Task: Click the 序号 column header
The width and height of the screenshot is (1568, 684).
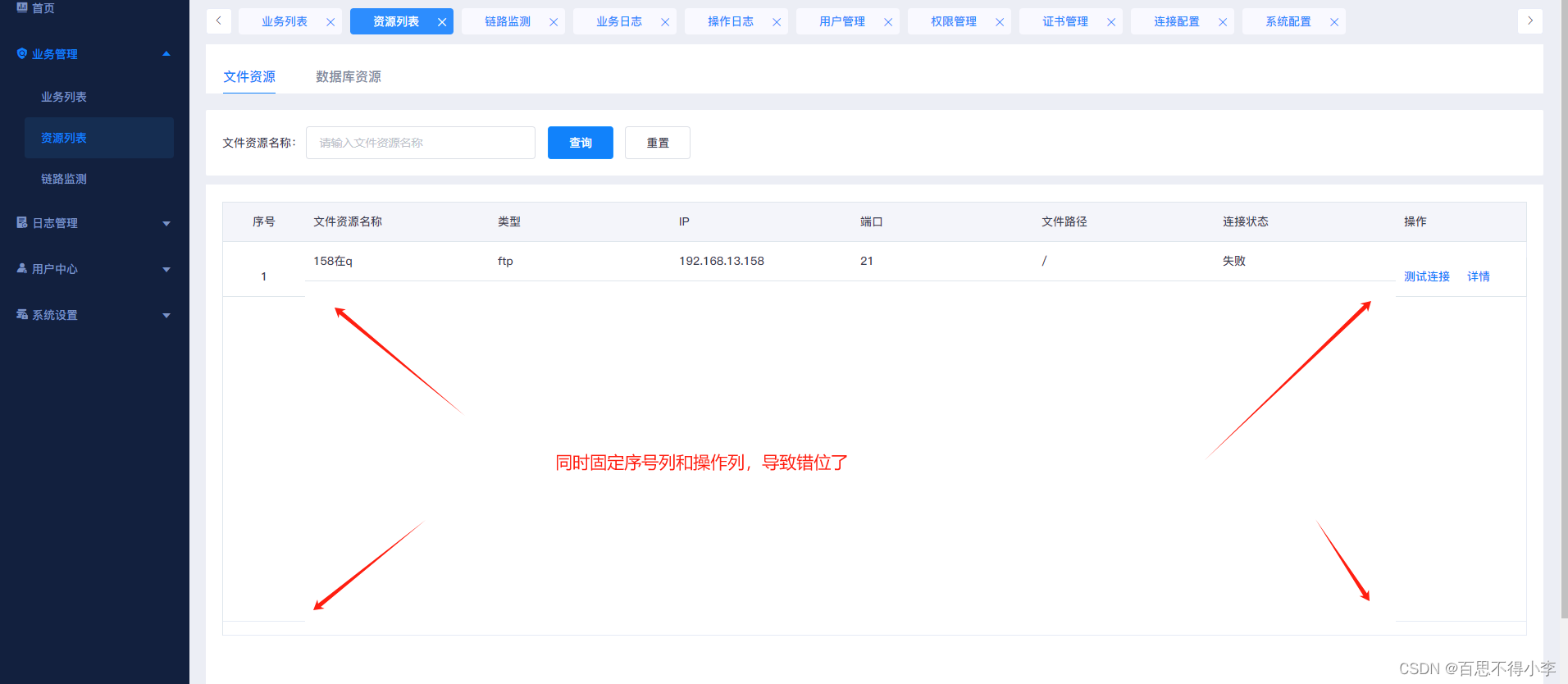Action: (264, 221)
